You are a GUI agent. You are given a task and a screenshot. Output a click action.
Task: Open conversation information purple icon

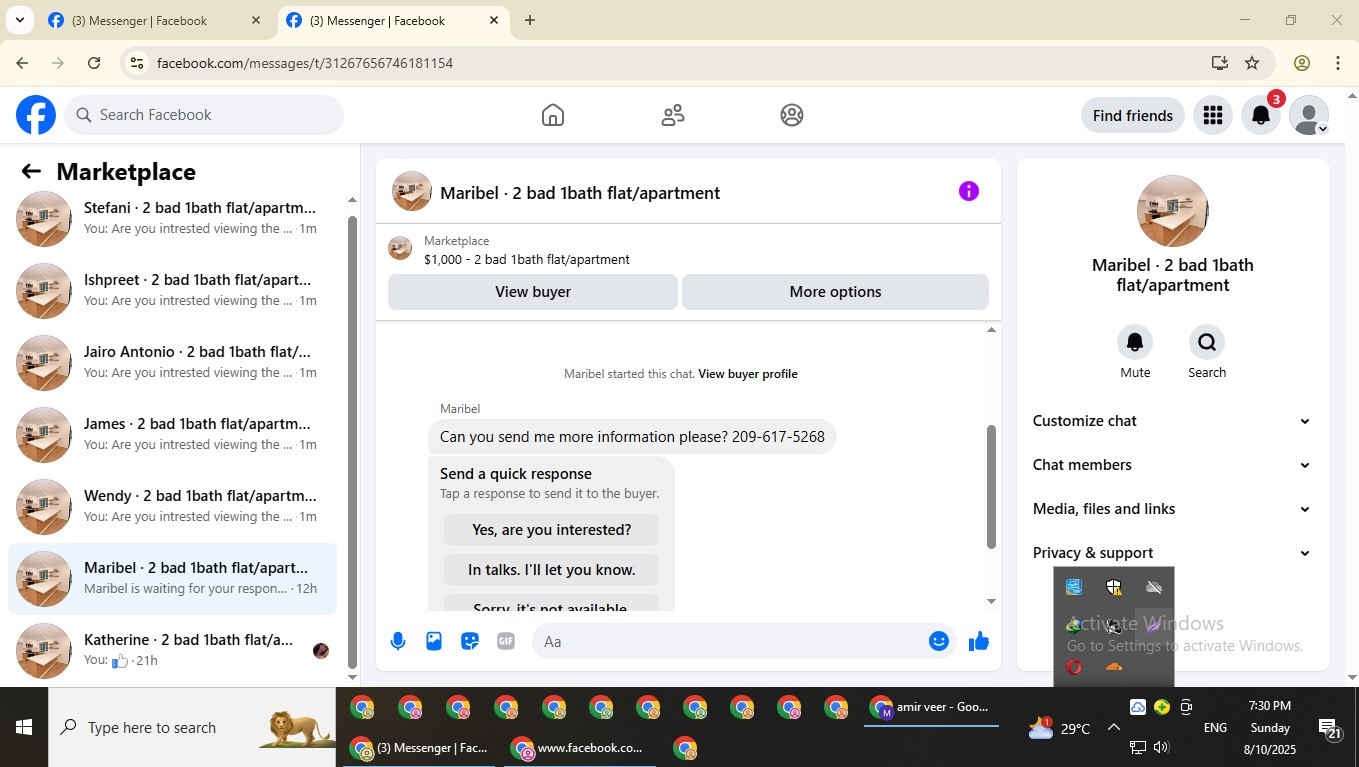[969, 191]
